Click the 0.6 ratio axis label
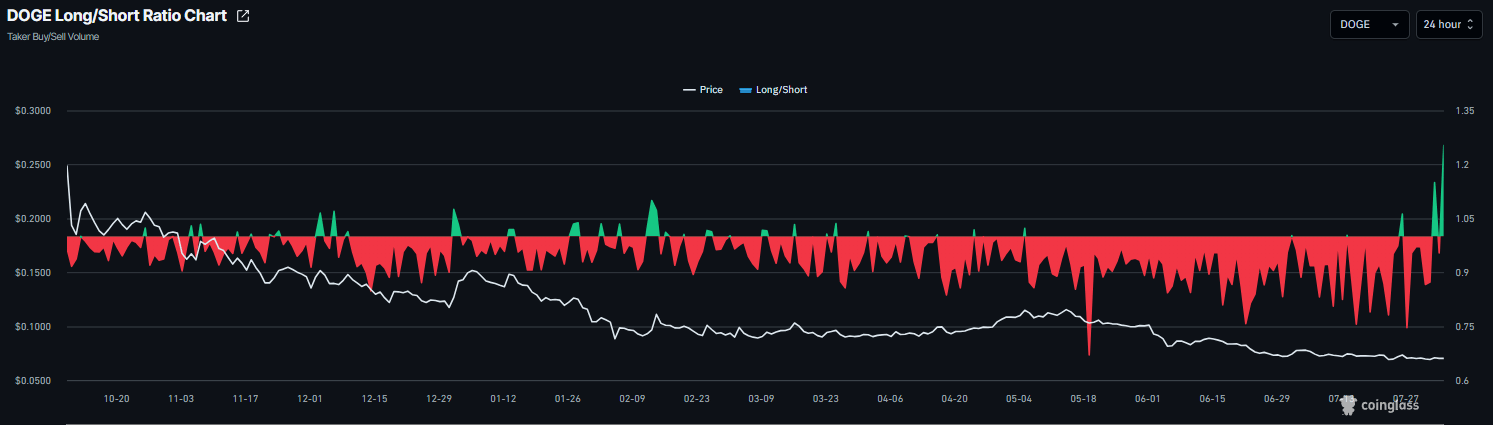Image resolution: width=1493 pixels, height=425 pixels. [1462, 380]
